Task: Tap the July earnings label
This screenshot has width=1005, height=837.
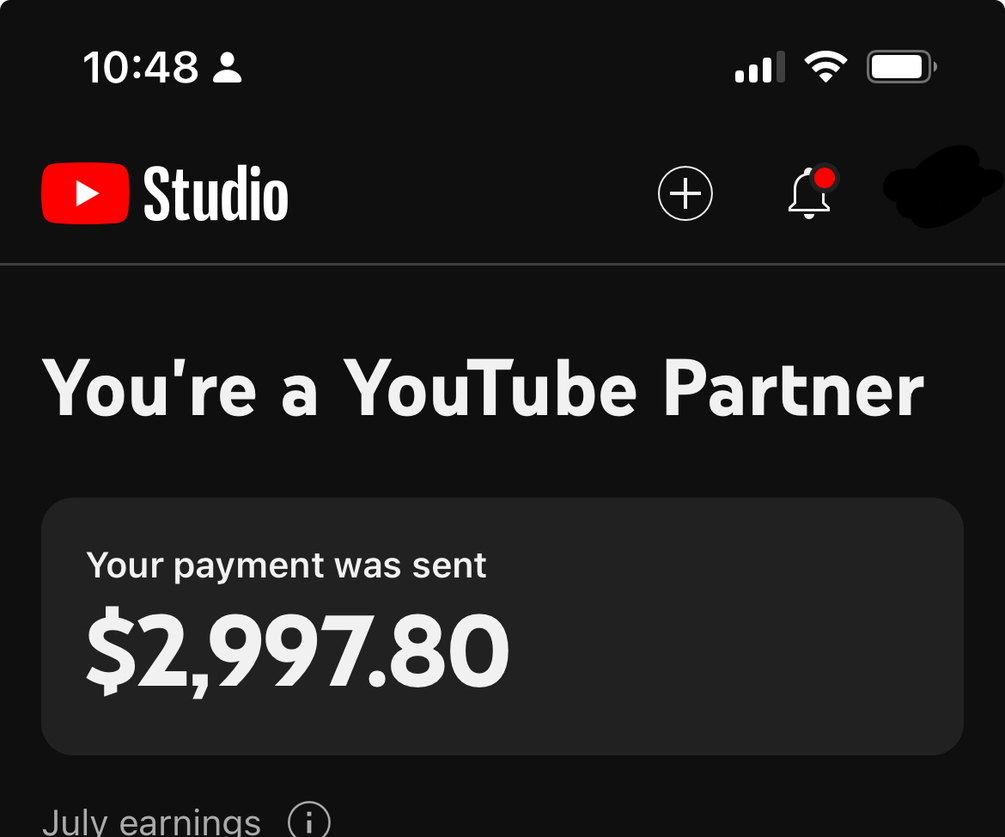Action: pos(151,822)
